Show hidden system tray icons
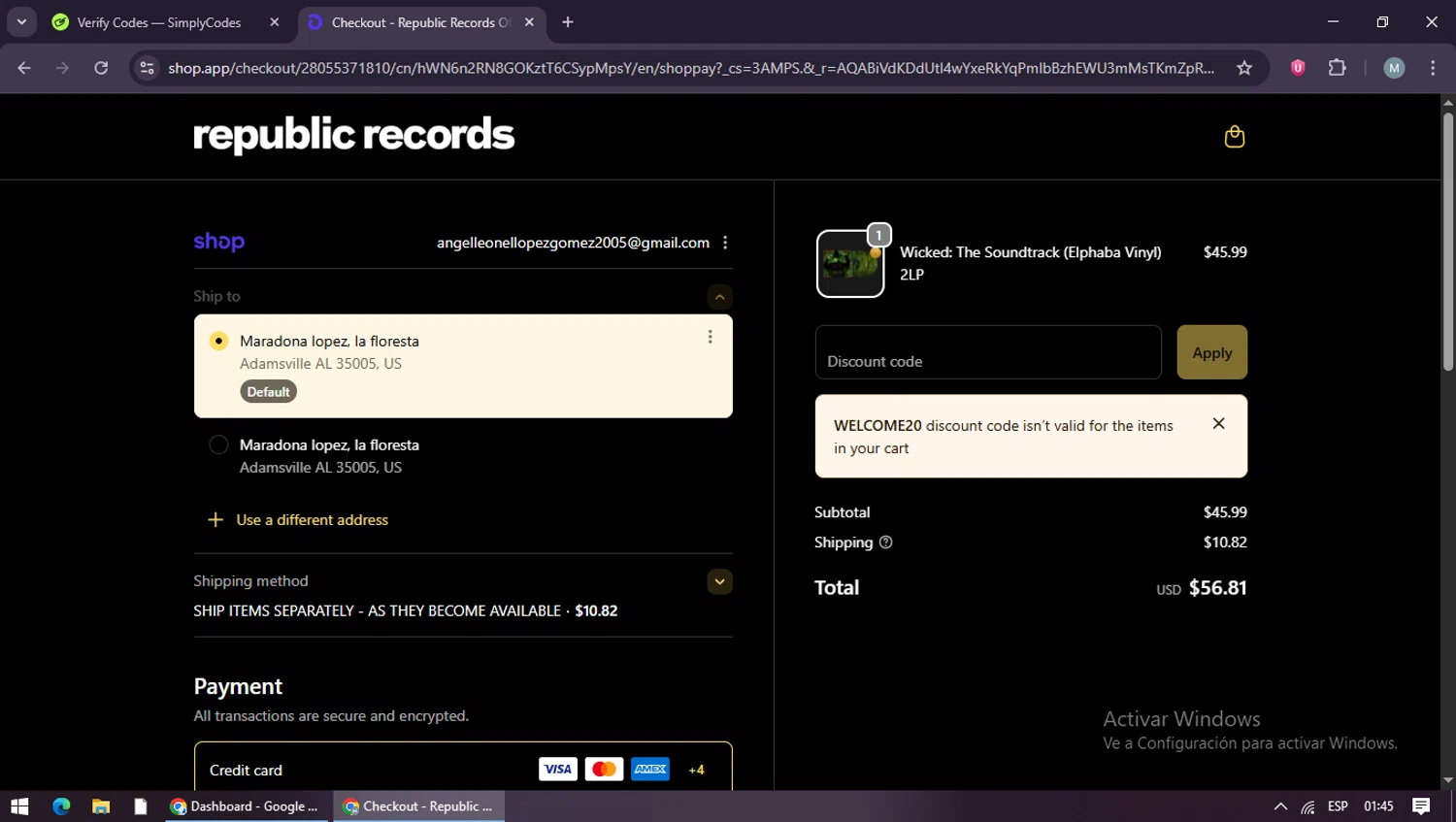Screen dimensions: 1456x822 point(1280,806)
